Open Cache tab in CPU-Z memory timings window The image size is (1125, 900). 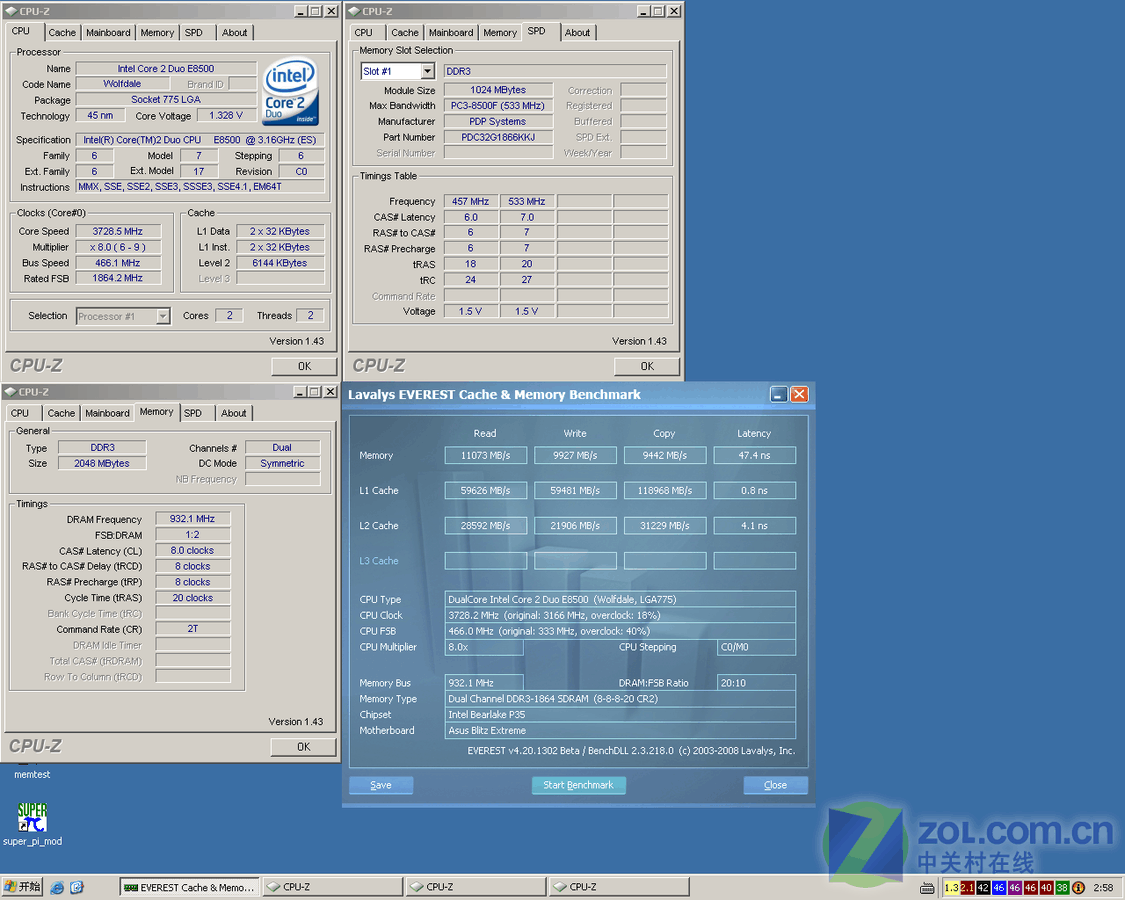coord(62,413)
